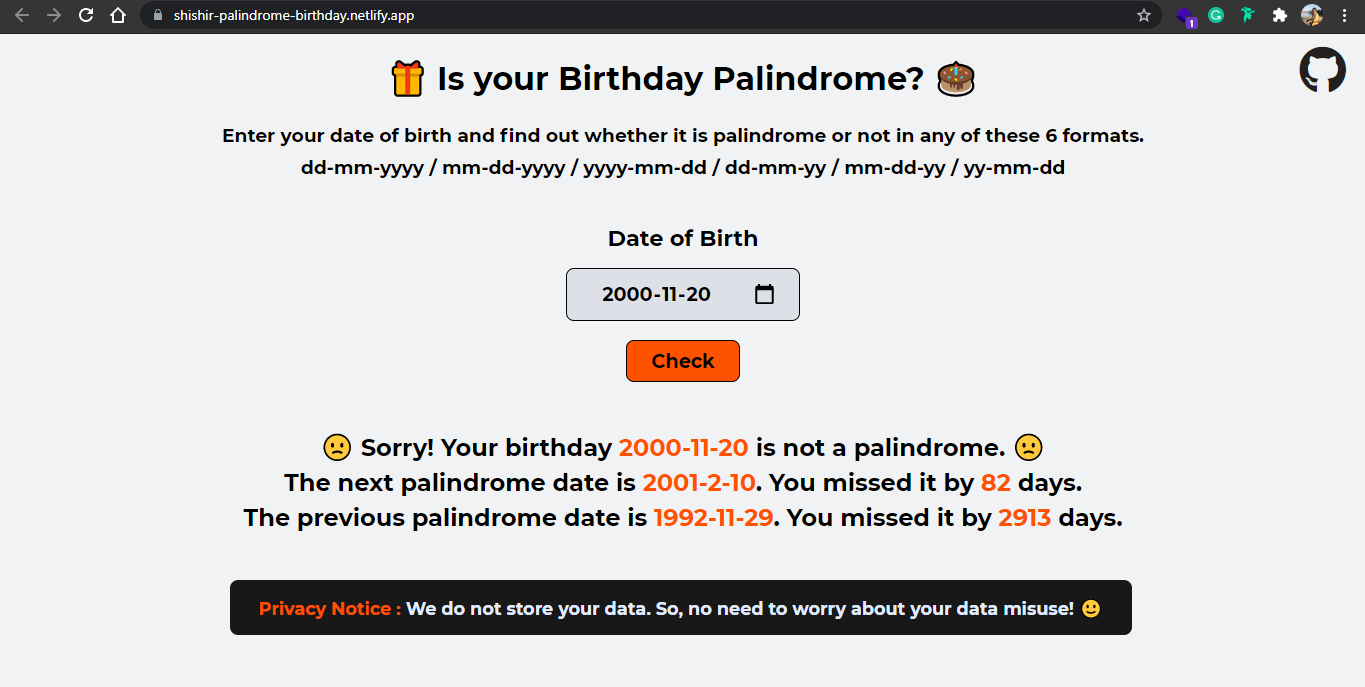Click the browser back arrow
1365x687 pixels.
click(x=21, y=15)
